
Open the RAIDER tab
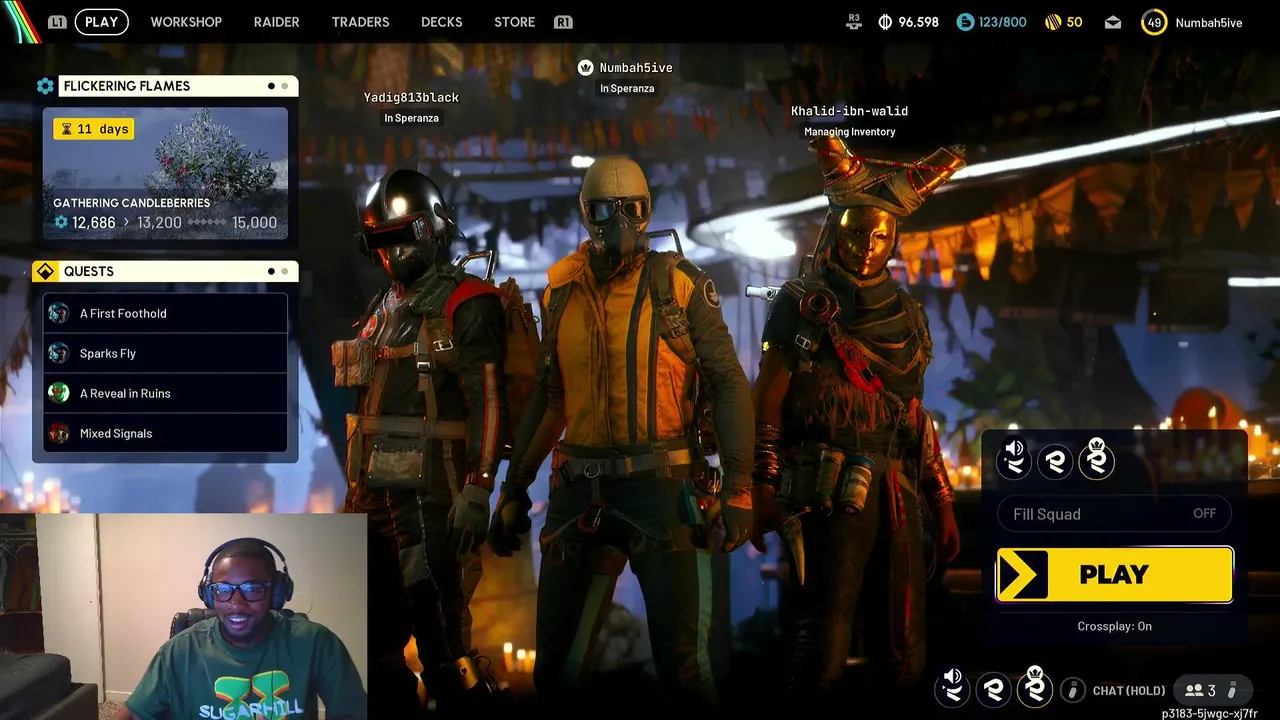pos(276,22)
